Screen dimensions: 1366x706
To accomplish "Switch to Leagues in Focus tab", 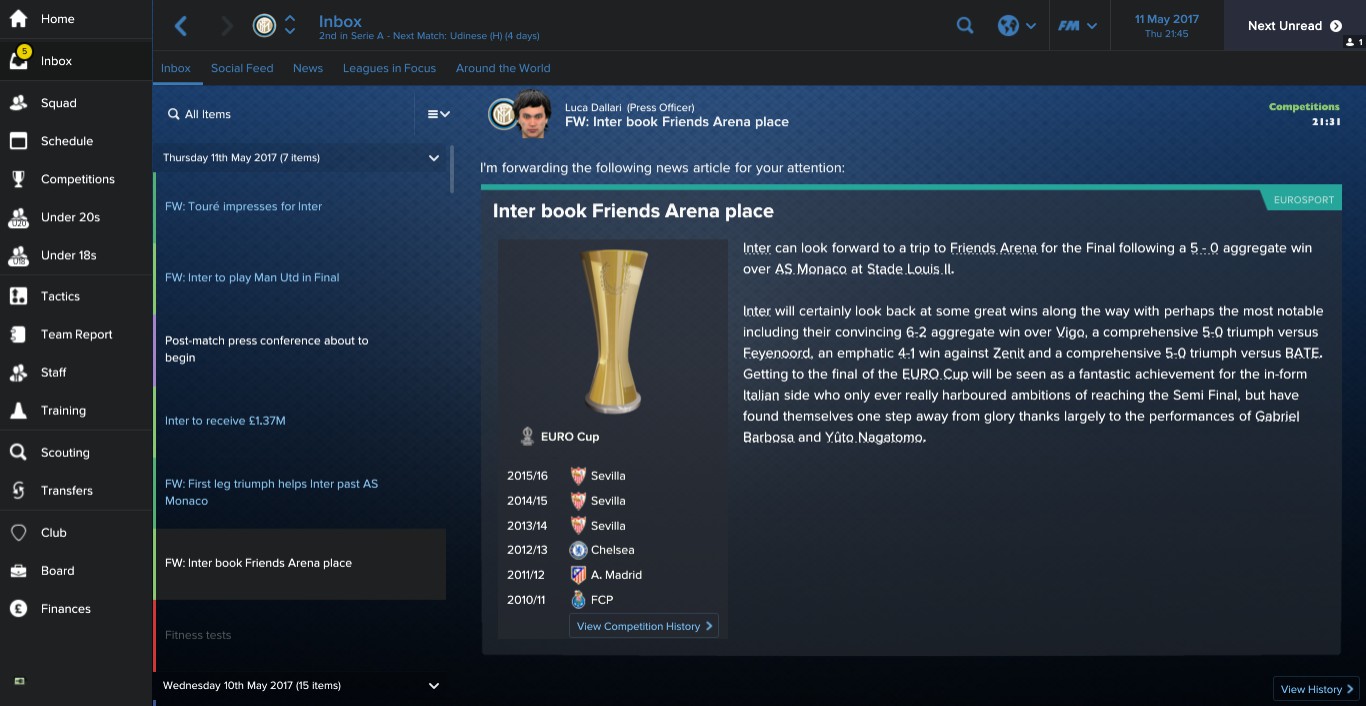I will pos(389,68).
